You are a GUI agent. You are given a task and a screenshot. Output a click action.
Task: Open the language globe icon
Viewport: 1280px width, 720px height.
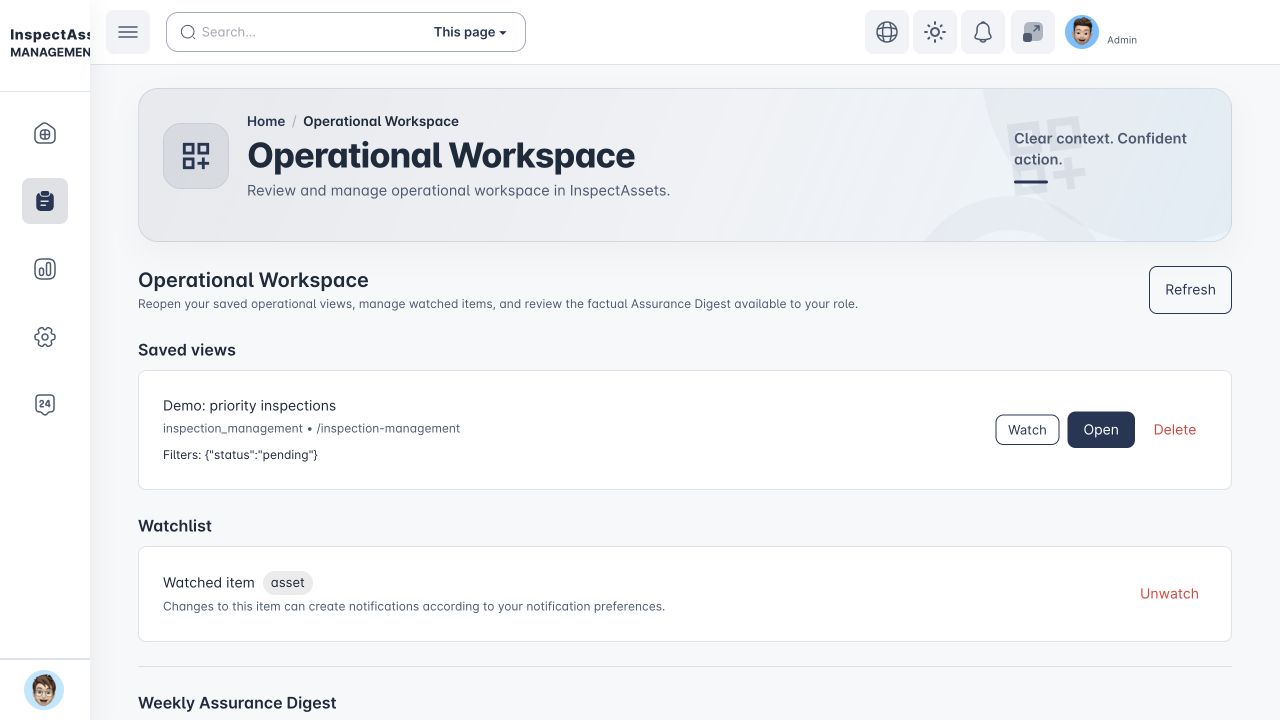click(x=887, y=32)
